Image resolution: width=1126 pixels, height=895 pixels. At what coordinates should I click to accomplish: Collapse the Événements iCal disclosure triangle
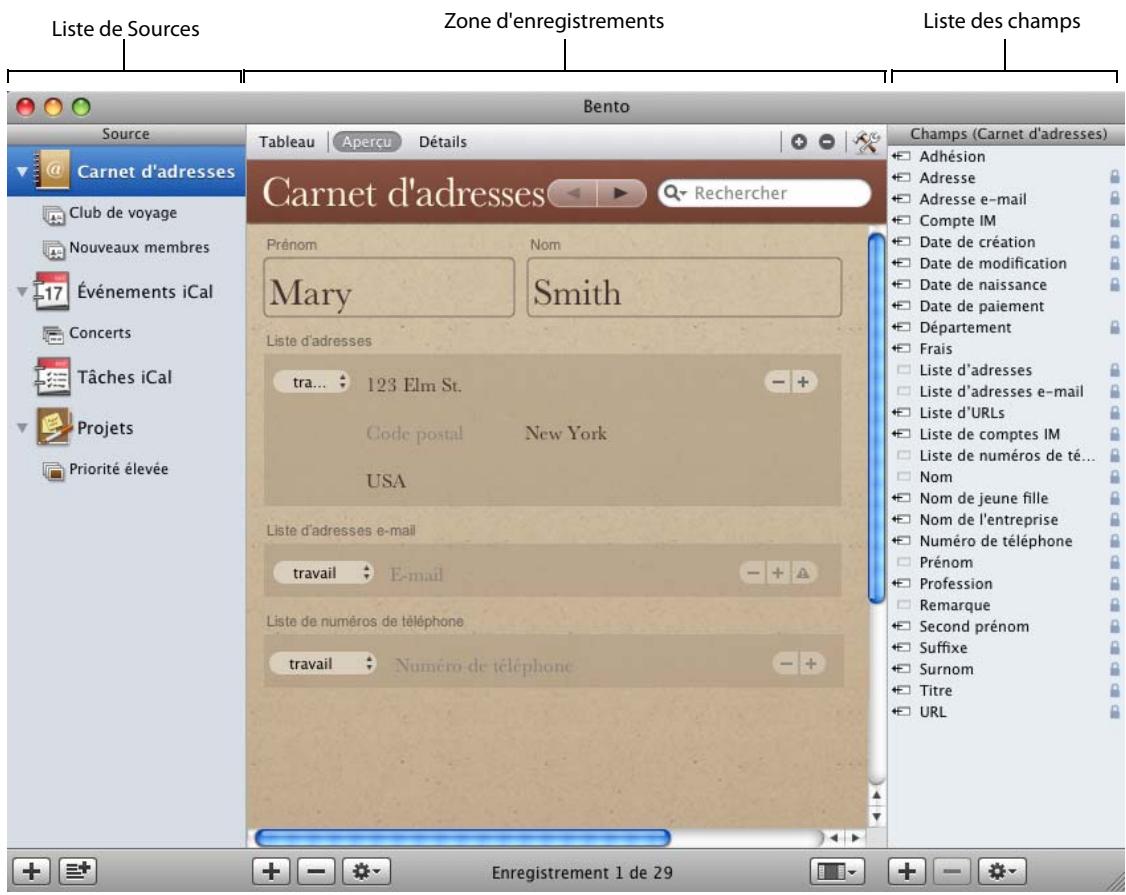[22, 292]
